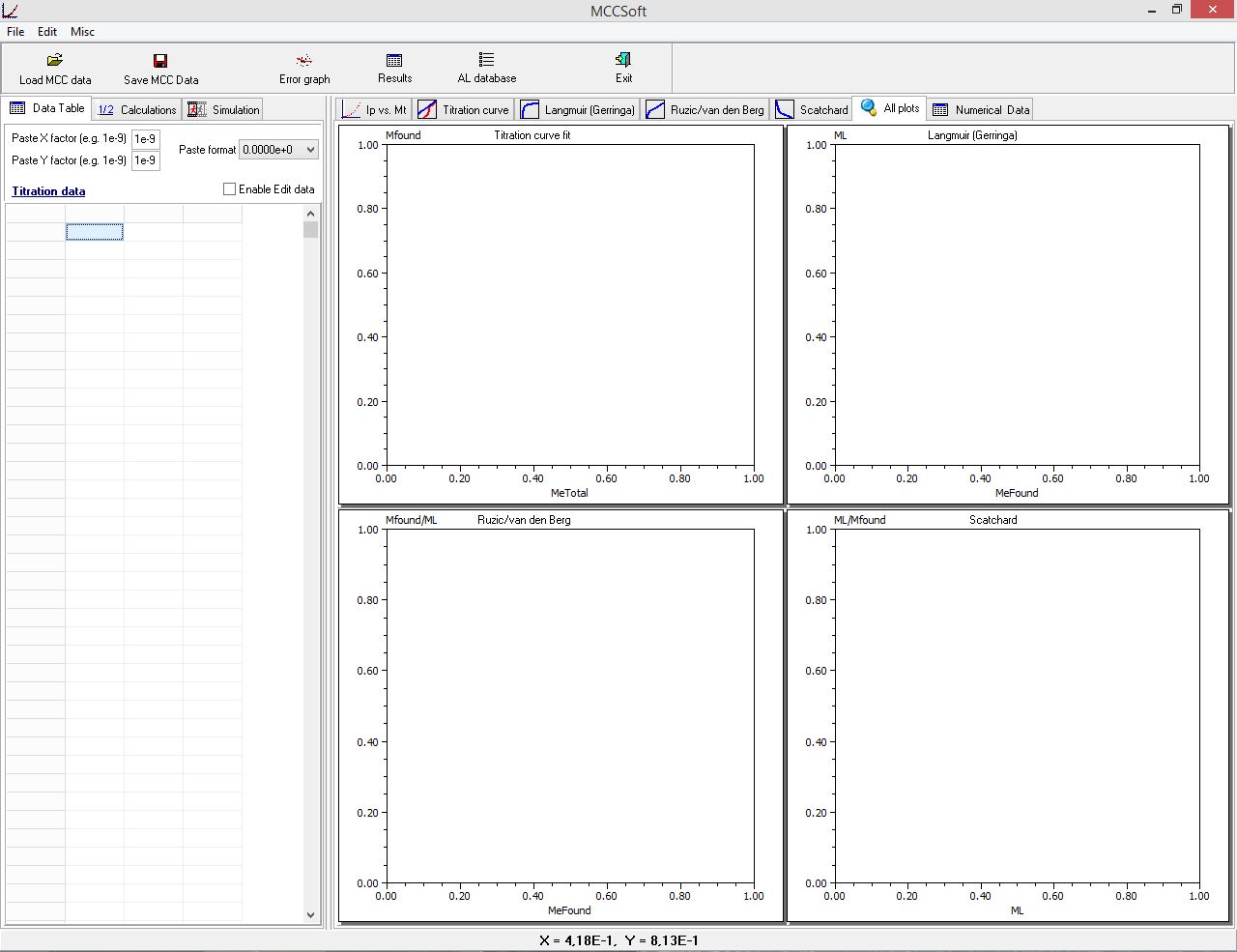Click the Exit toolbar icon
Screen dimensions: 1237x952
623,61
